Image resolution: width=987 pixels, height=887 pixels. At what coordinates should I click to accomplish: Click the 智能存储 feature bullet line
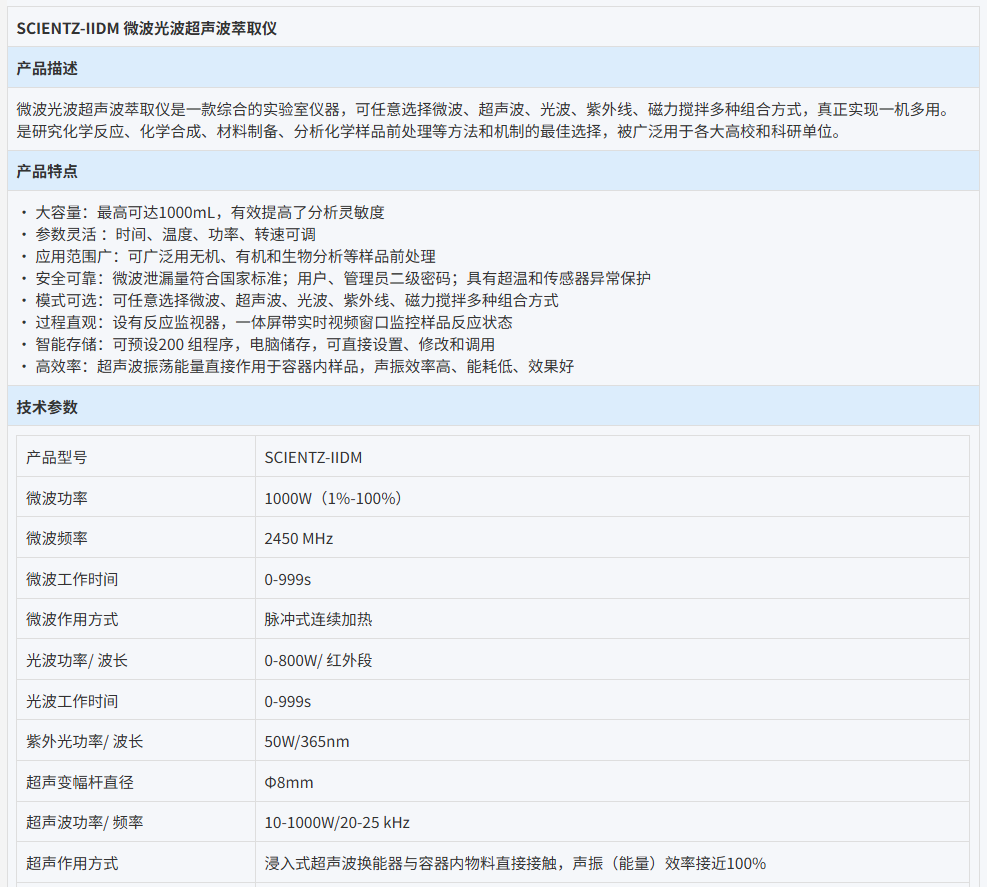point(265,344)
